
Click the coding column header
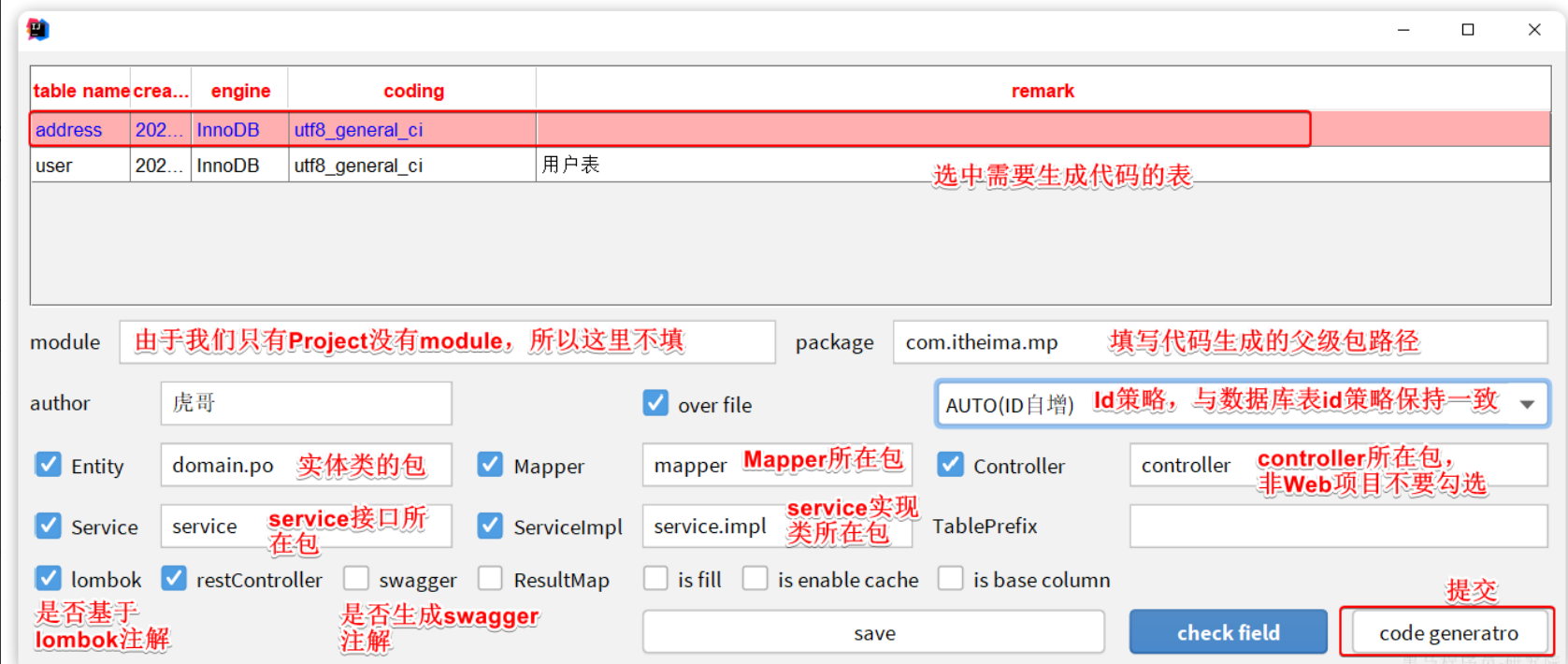pyautogui.click(x=413, y=91)
